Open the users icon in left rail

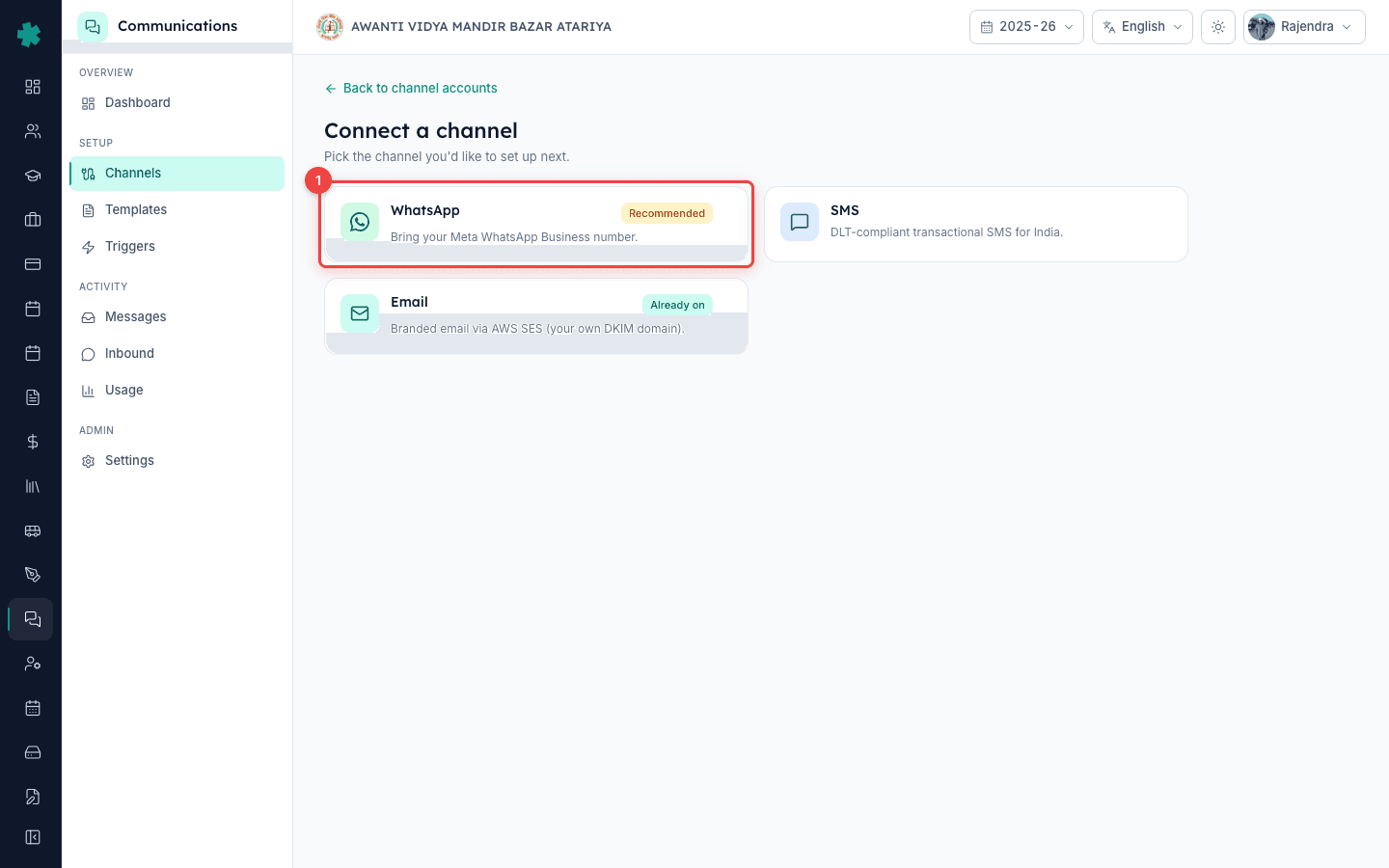tap(33, 131)
